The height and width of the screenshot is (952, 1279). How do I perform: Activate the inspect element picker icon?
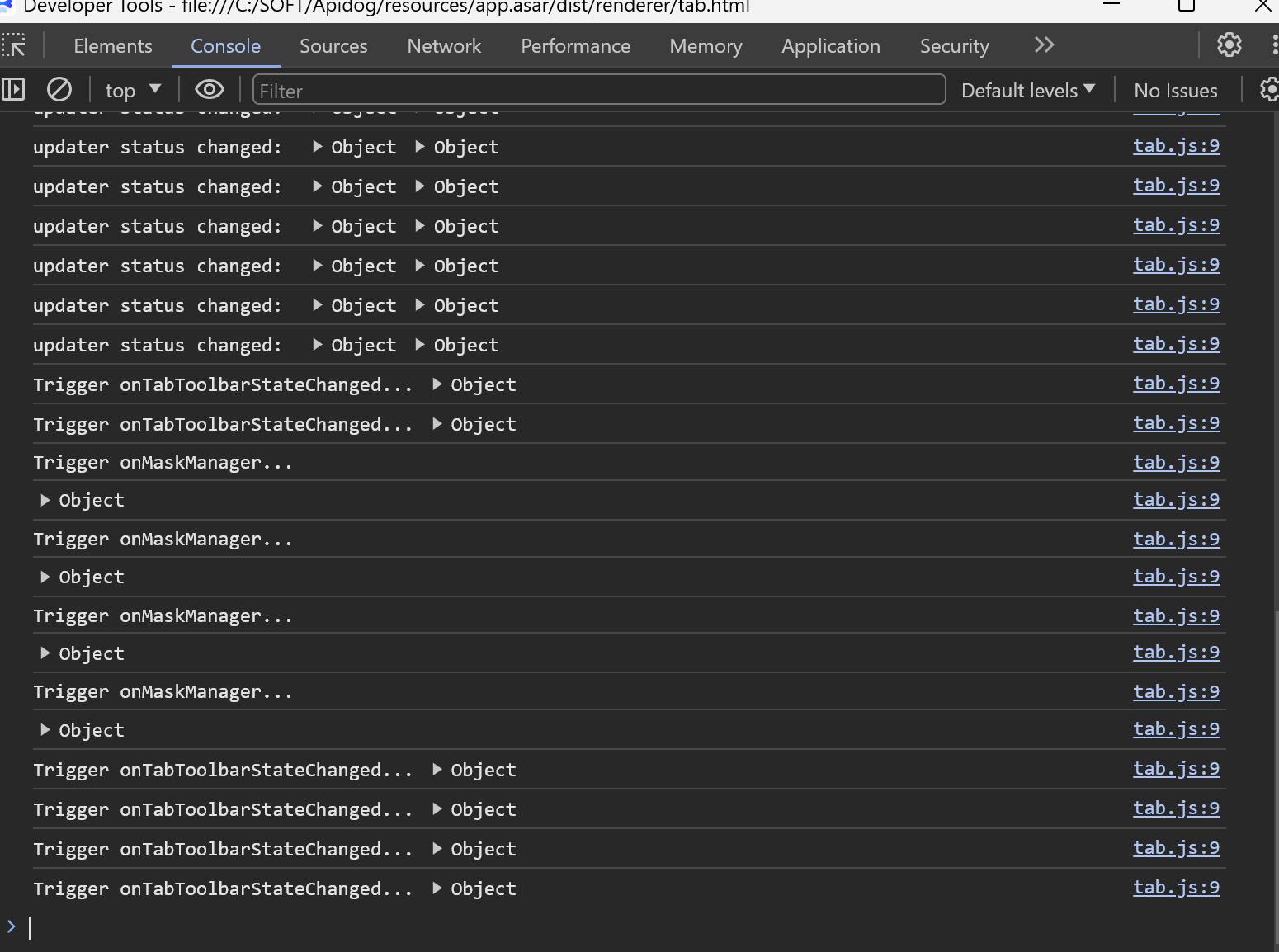click(x=14, y=45)
